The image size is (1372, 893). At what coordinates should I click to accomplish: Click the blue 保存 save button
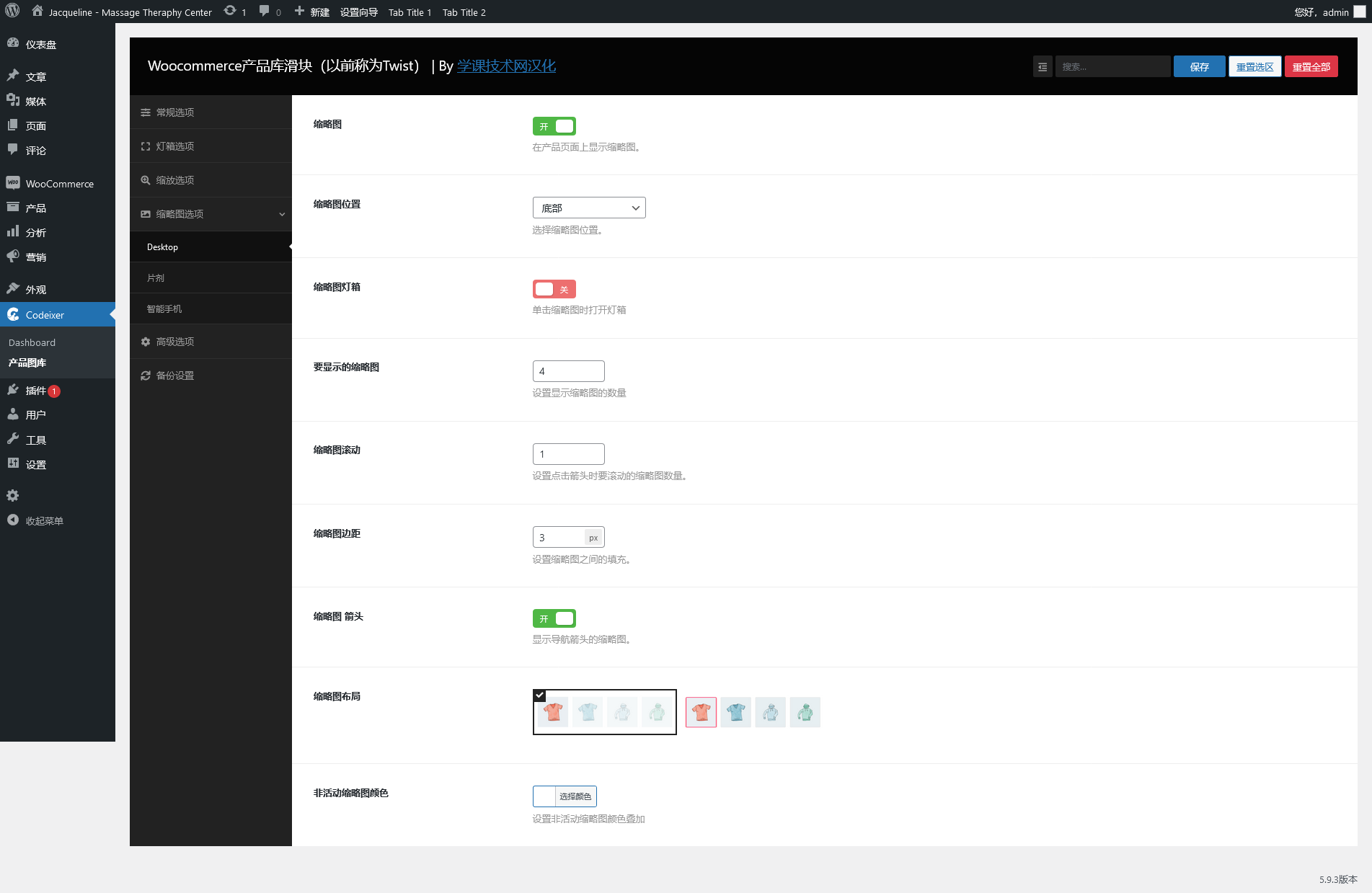coord(1199,66)
